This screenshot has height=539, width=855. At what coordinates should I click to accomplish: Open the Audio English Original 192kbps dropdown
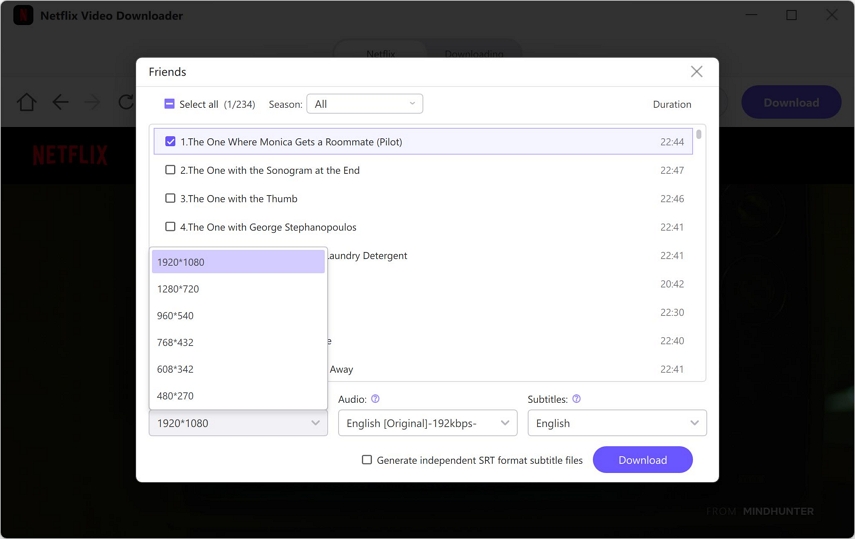pyautogui.click(x=428, y=423)
